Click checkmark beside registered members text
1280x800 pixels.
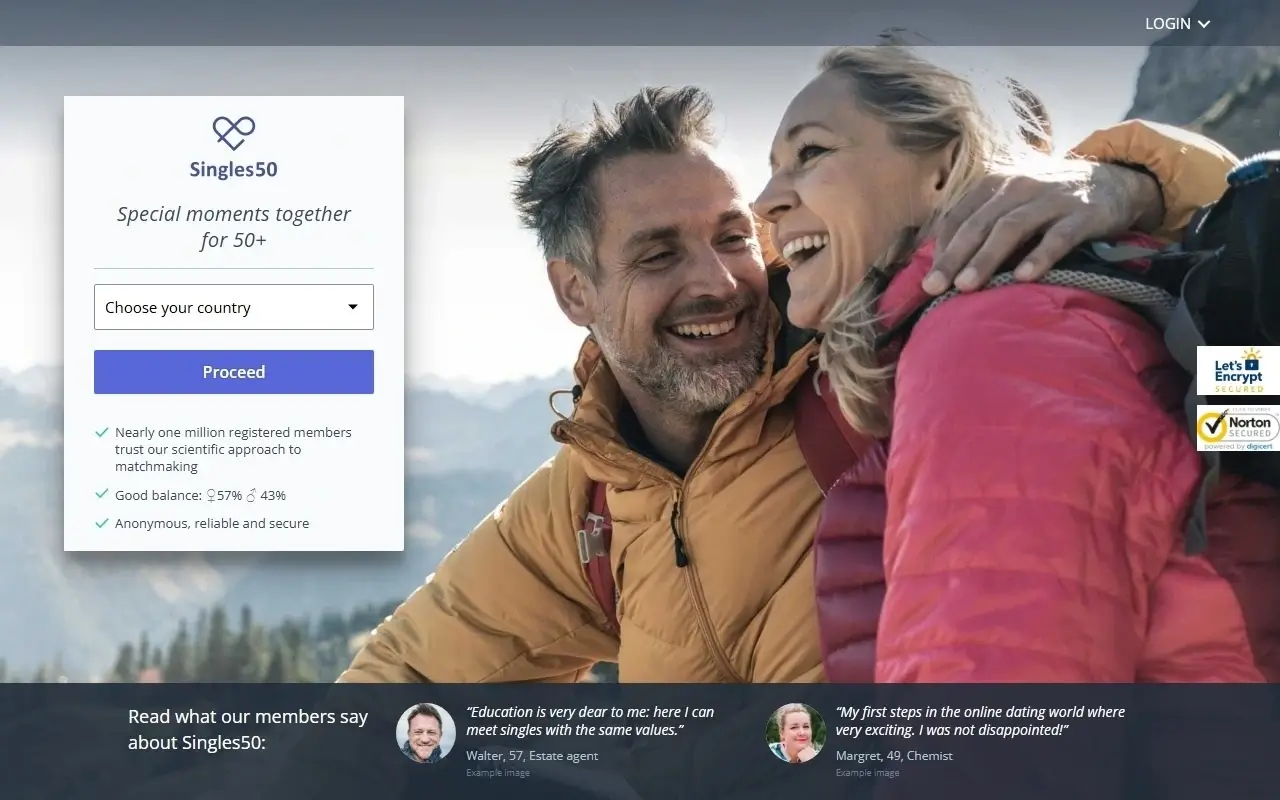point(101,432)
